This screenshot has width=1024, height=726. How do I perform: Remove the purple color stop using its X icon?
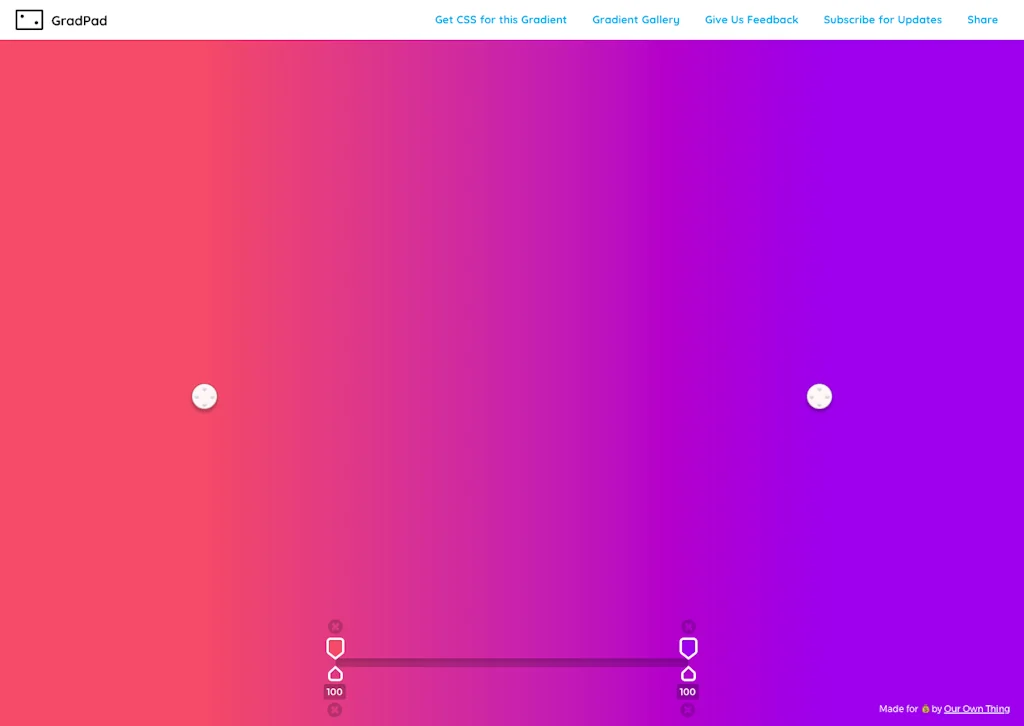tap(688, 625)
